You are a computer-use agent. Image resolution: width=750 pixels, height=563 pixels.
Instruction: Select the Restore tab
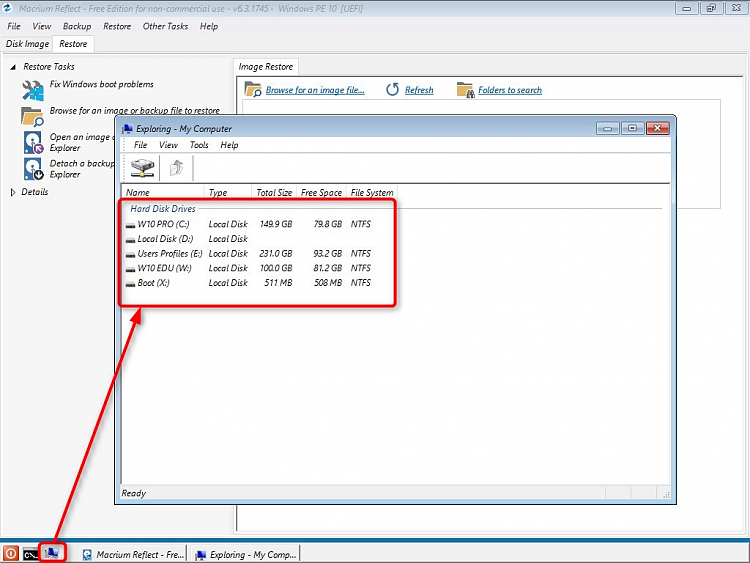coord(73,44)
